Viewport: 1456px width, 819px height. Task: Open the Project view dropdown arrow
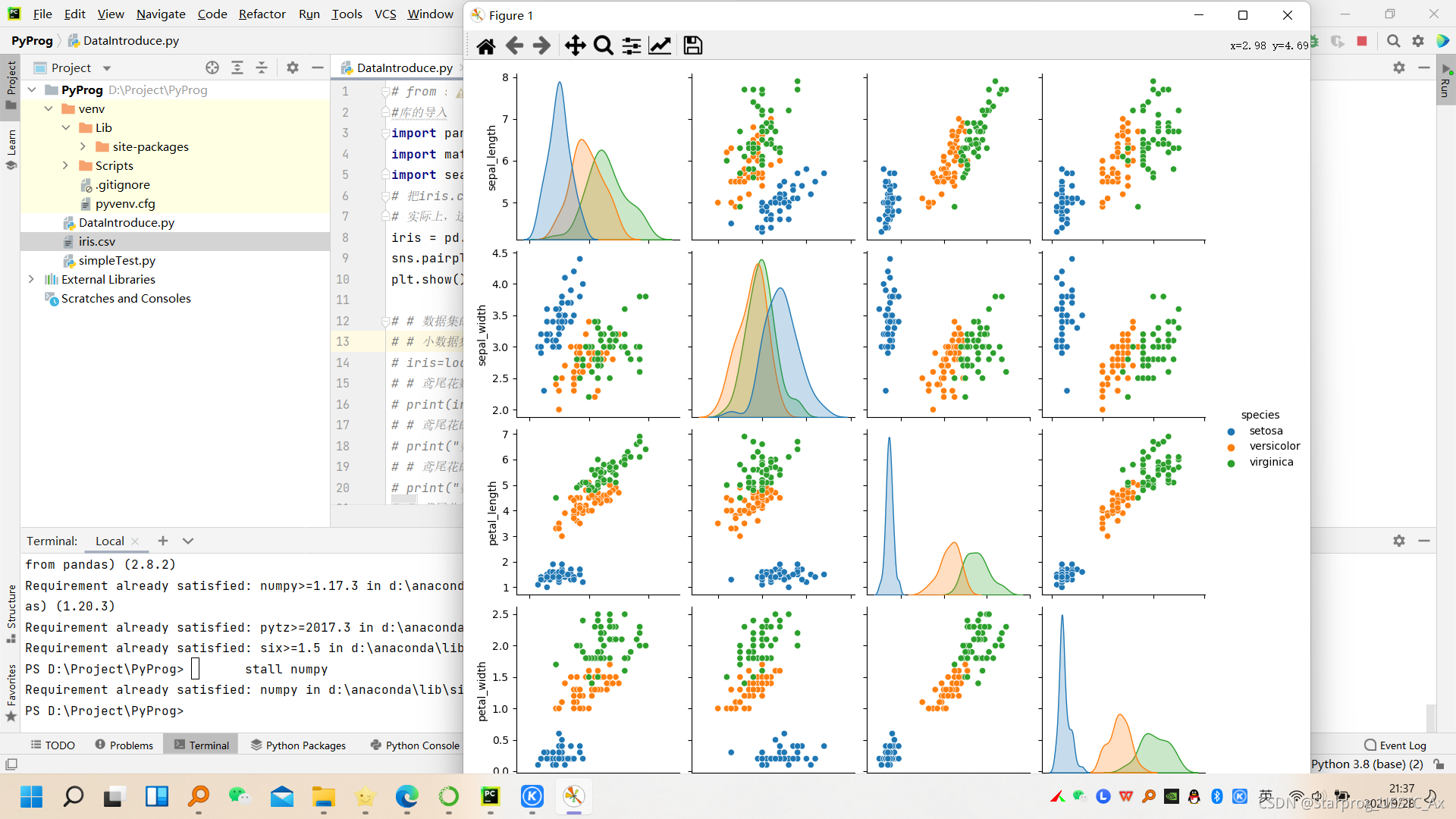(x=107, y=68)
